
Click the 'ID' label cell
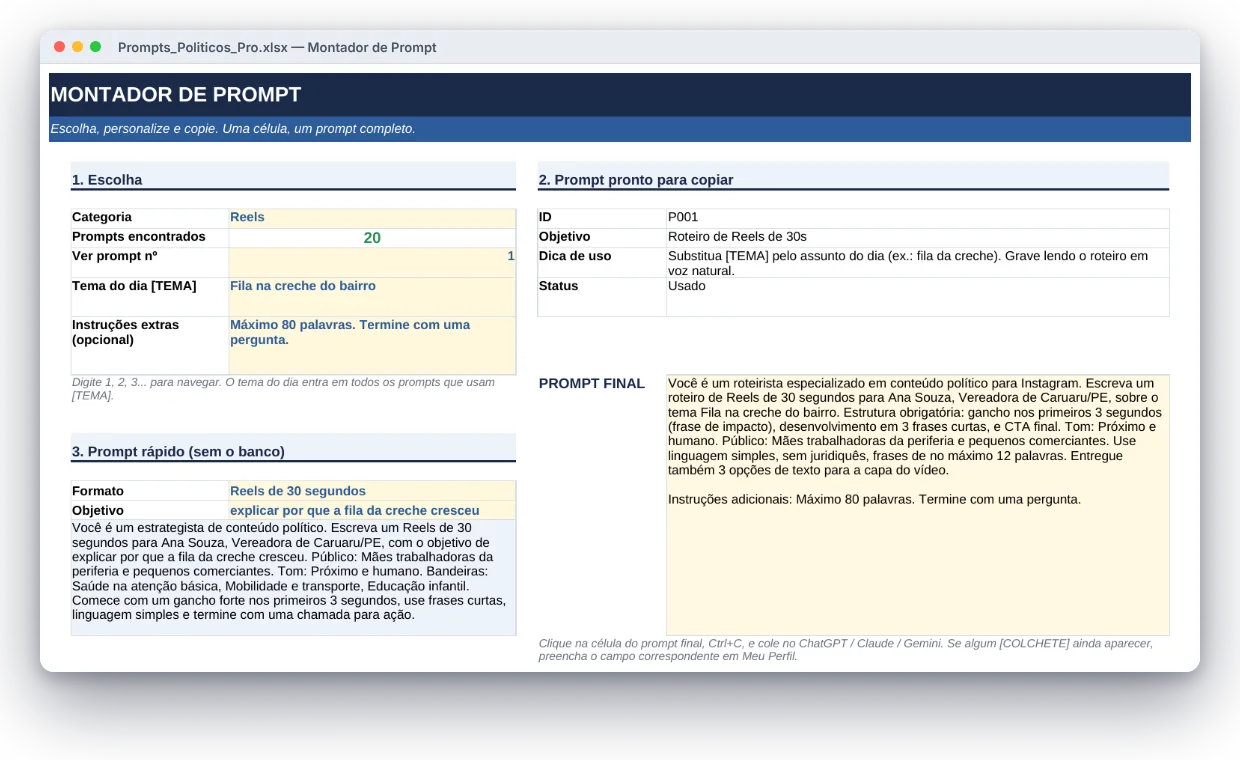[602, 217]
